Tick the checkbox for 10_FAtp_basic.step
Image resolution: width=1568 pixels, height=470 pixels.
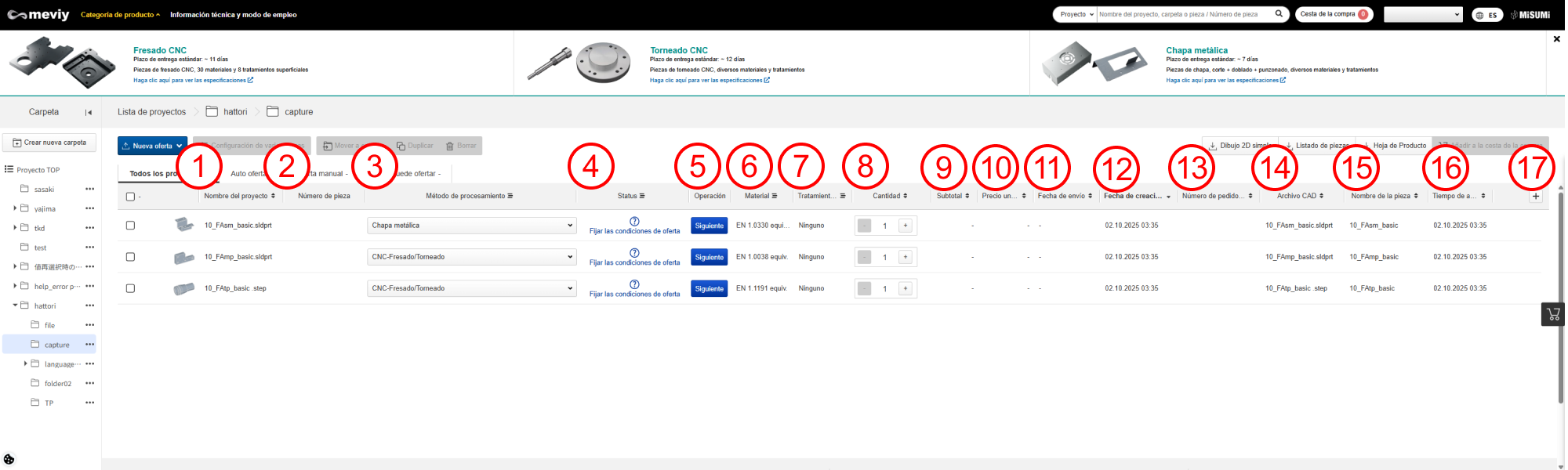pyautogui.click(x=130, y=288)
